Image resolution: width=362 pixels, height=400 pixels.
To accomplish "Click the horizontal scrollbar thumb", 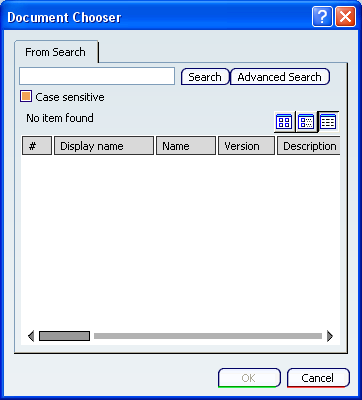I will coord(64,336).
